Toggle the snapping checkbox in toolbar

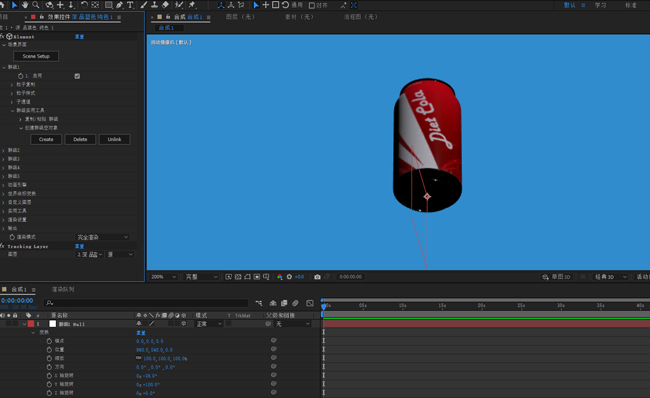click(x=312, y=5)
